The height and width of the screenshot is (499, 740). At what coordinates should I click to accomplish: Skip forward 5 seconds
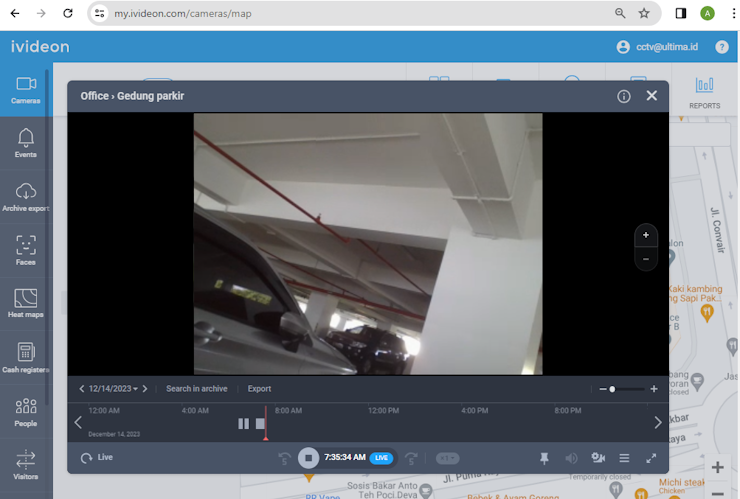412,458
